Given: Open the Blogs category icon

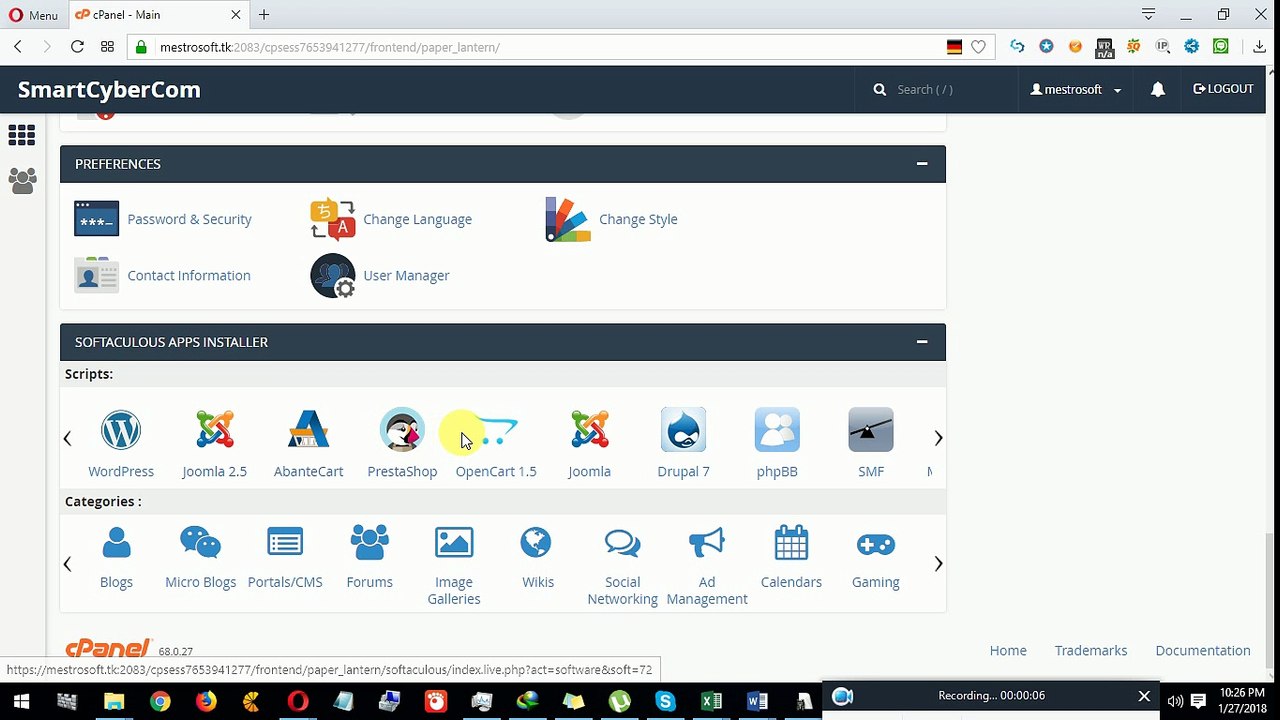Looking at the screenshot, I should tap(116, 543).
